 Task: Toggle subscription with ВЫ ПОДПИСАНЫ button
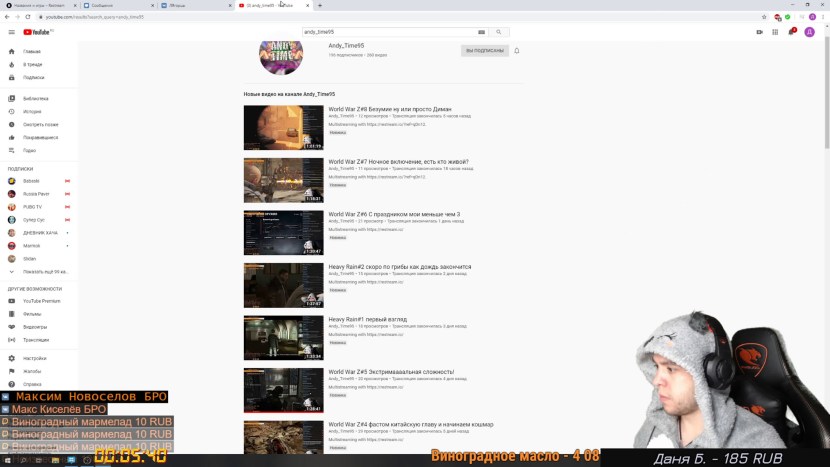(x=484, y=50)
